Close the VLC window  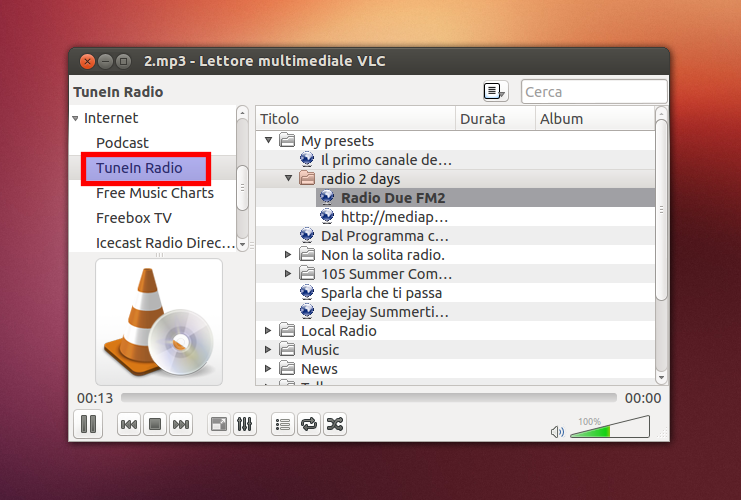click(87, 61)
